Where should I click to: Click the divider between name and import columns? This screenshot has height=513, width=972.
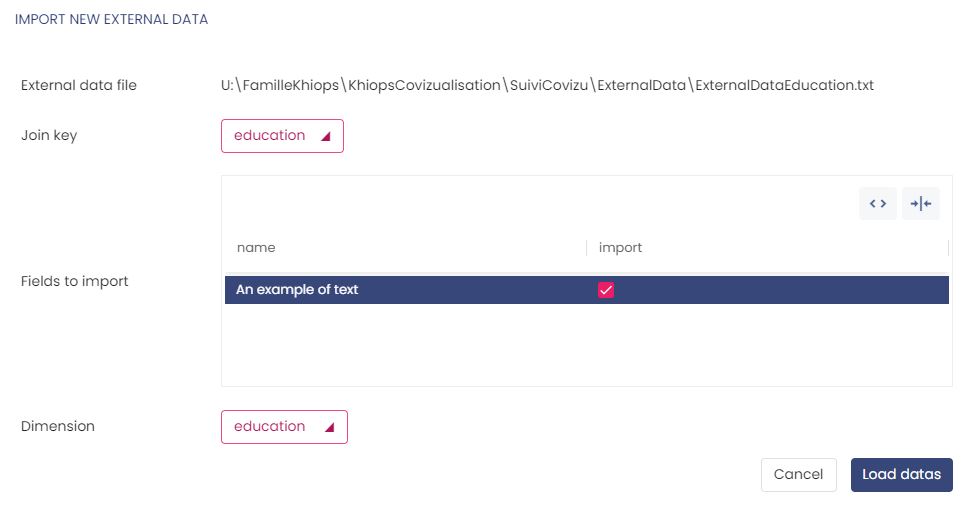(587, 247)
